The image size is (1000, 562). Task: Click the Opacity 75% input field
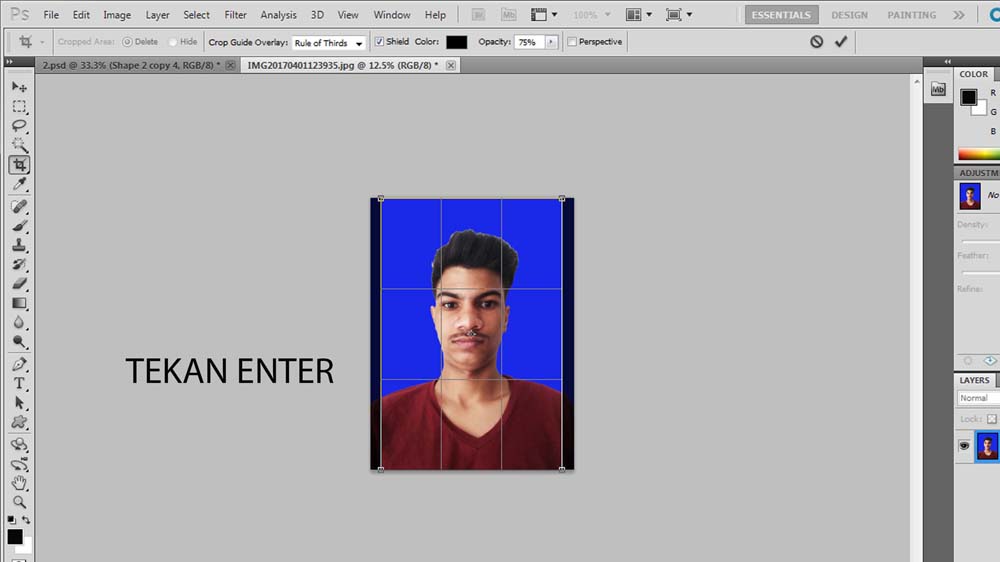click(x=528, y=42)
